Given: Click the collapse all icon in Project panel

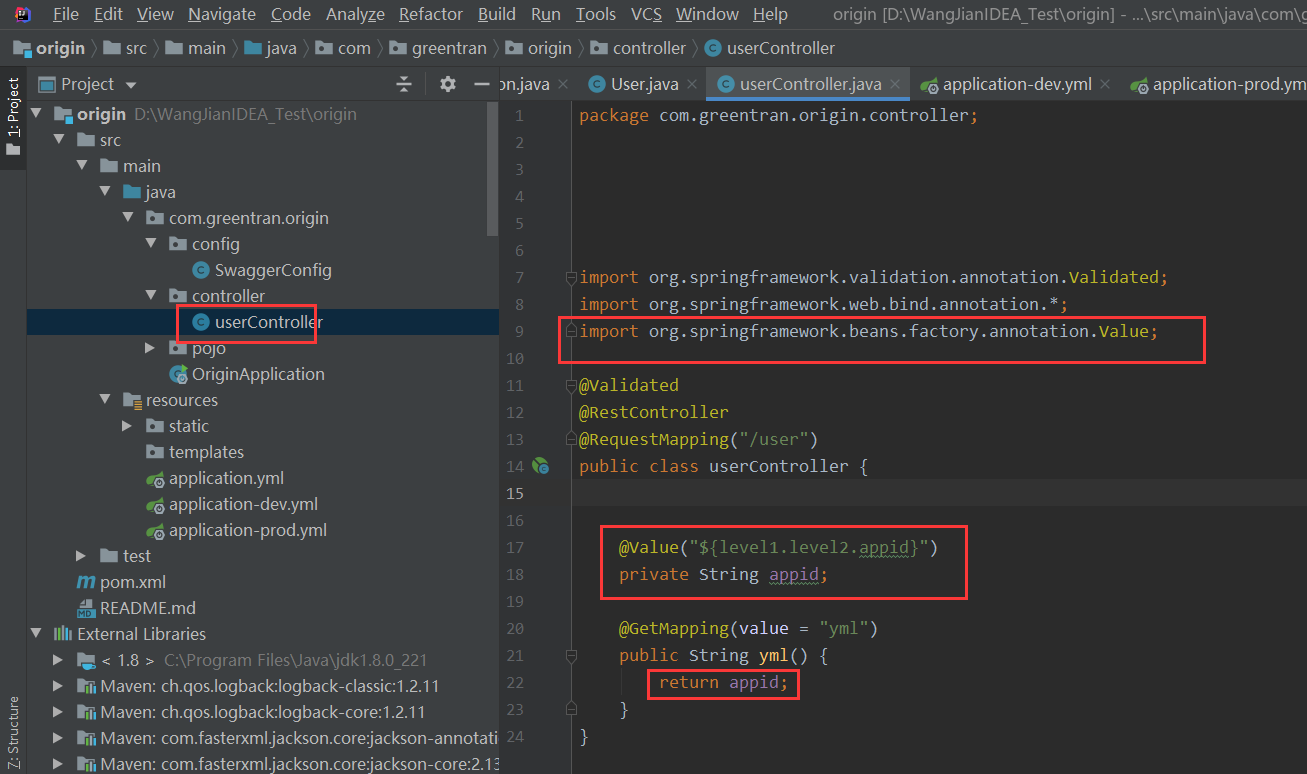Looking at the screenshot, I should tap(404, 84).
